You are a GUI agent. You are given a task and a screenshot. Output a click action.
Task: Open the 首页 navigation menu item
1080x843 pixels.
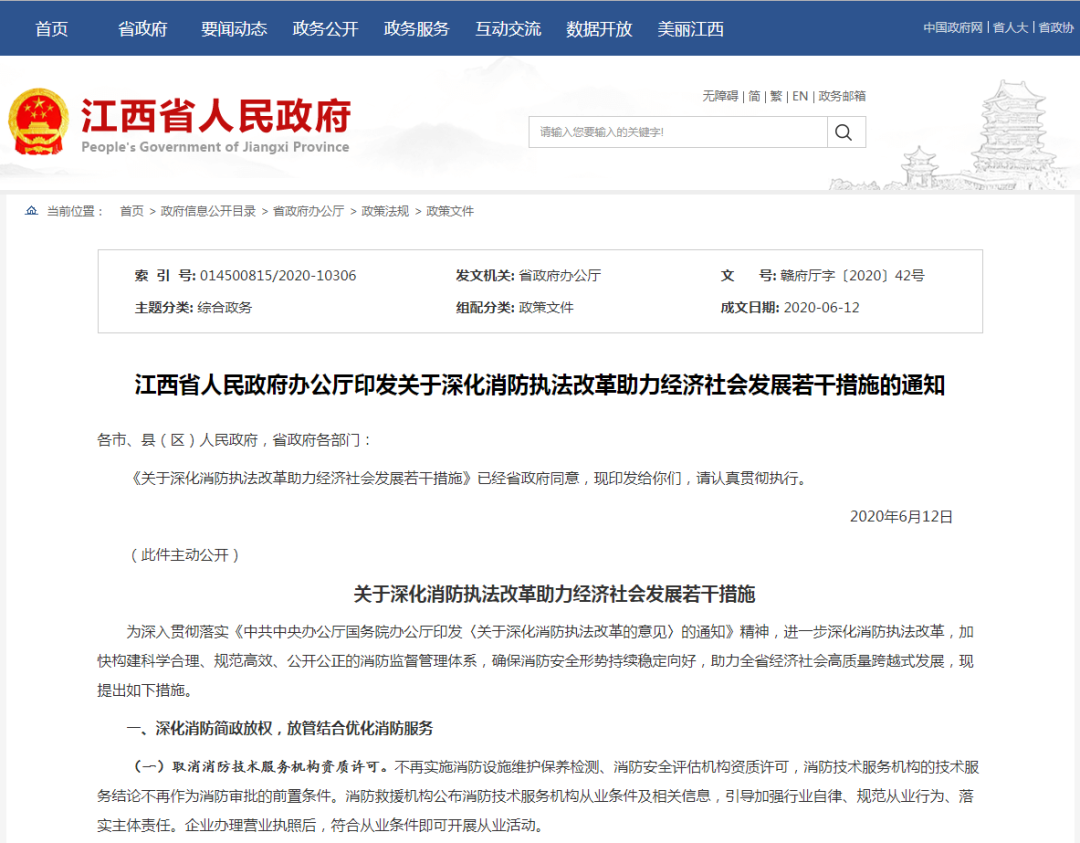pyautogui.click(x=52, y=29)
